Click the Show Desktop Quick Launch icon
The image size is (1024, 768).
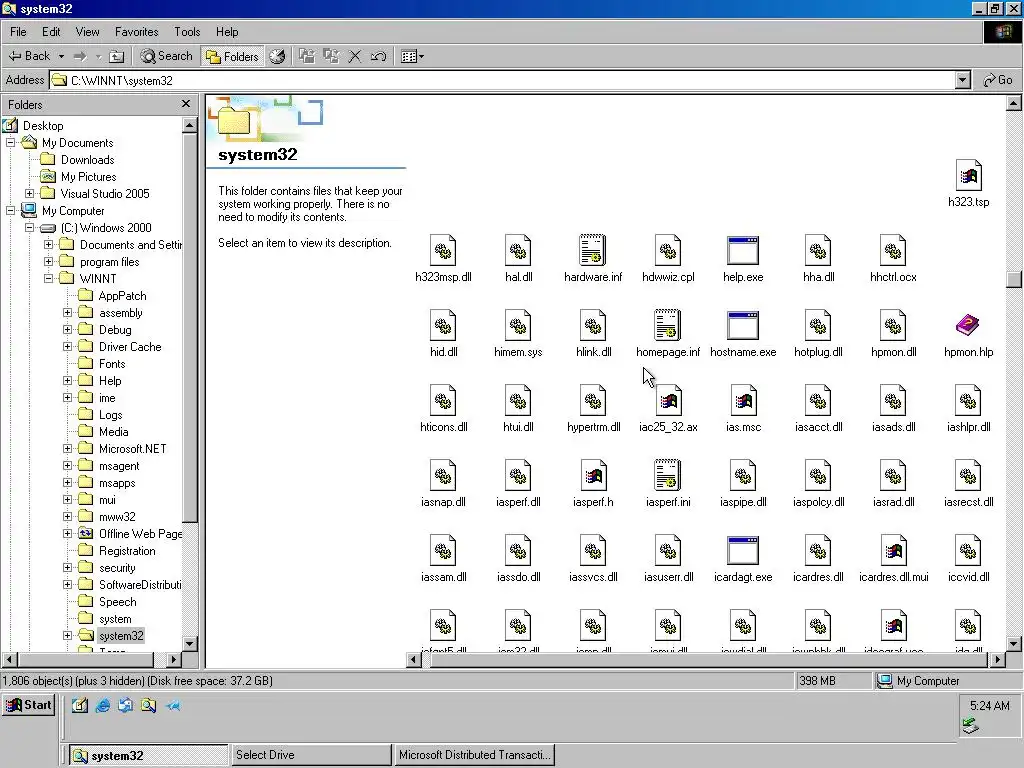coord(80,705)
